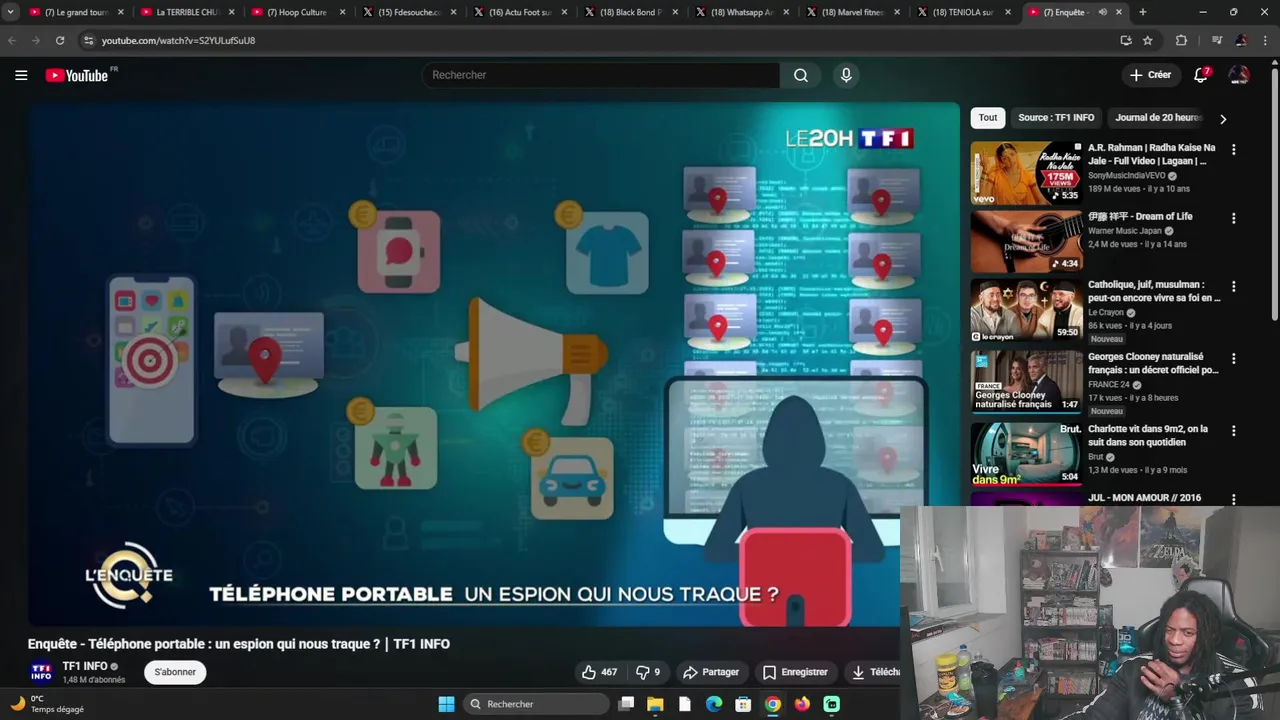Click the Partager button

[x=711, y=672]
